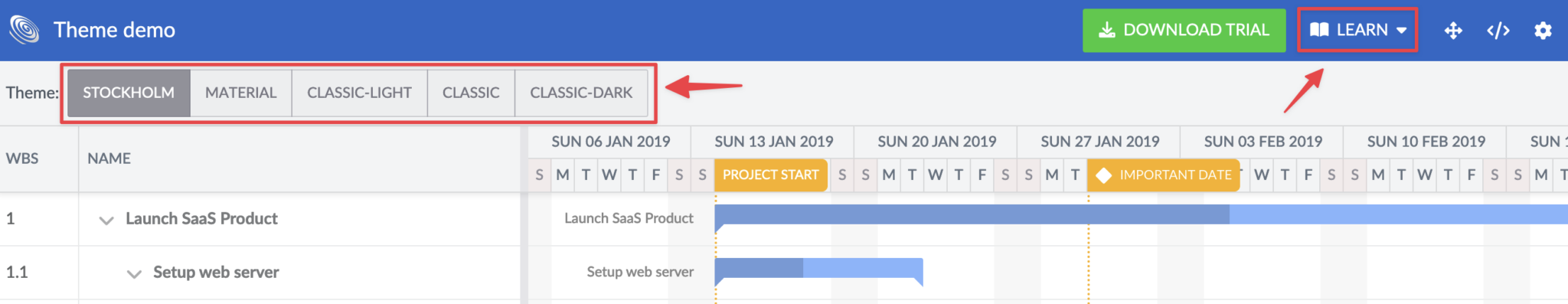Open the settings gear icon
This screenshot has width=1568, height=304.
(x=1543, y=31)
